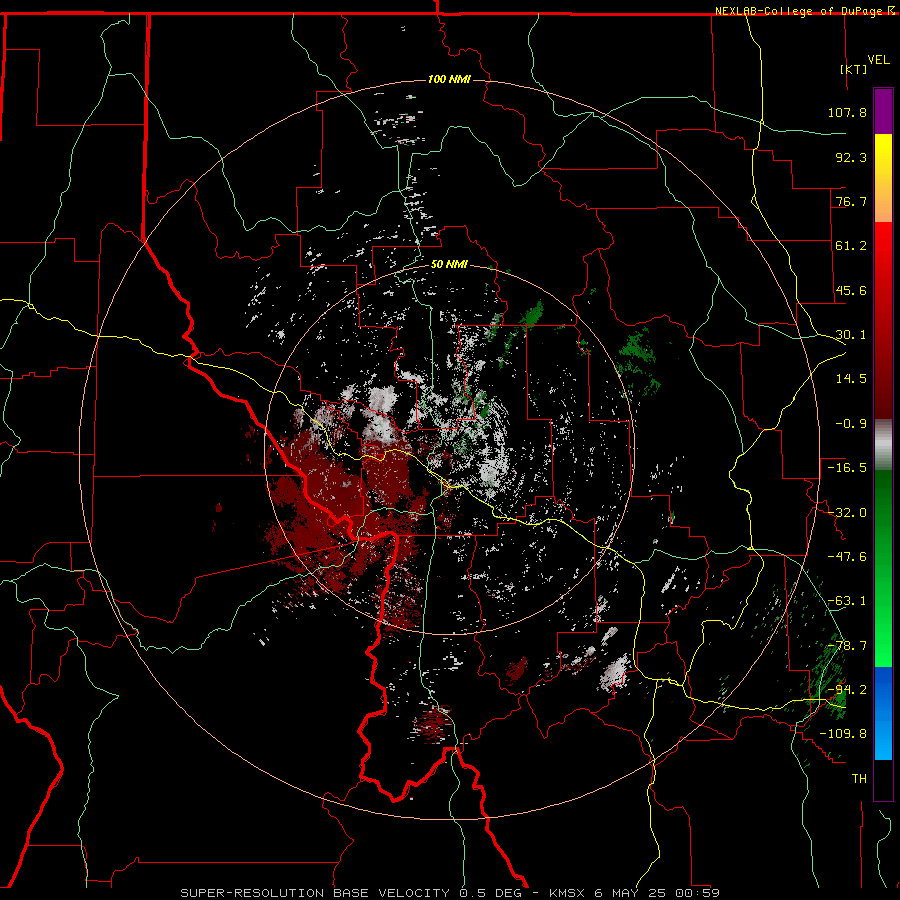Click the -63.1 velocity scale value
The height and width of the screenshot is (900, 900).
click(847, 601)
